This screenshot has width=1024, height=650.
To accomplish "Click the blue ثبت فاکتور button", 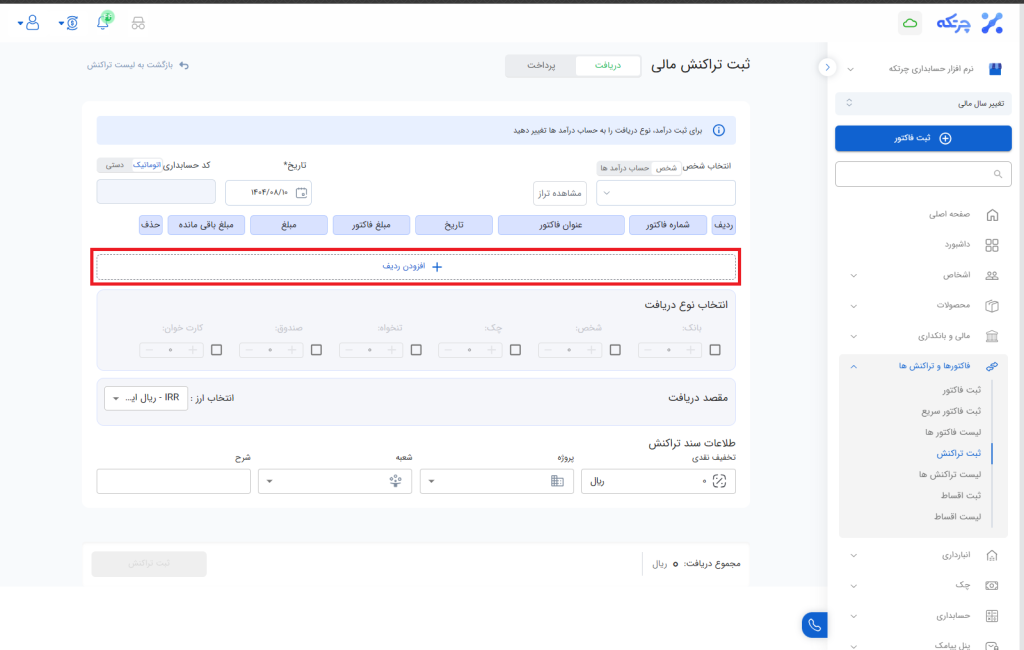I will tap(923, 138).
